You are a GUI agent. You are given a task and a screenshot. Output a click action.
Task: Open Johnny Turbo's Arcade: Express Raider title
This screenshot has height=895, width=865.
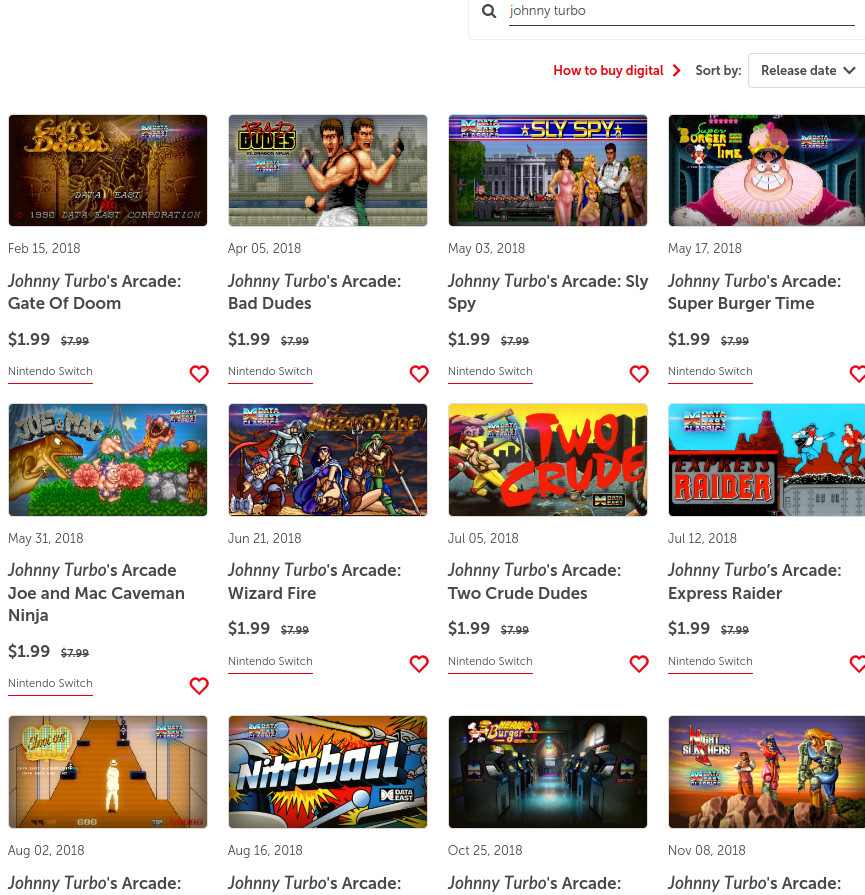(754, 581)
